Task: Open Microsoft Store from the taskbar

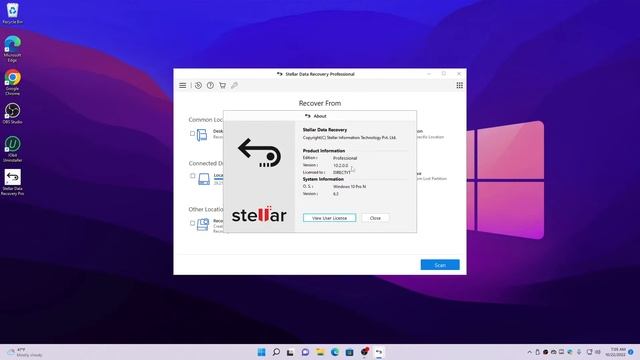Action: 349,352
